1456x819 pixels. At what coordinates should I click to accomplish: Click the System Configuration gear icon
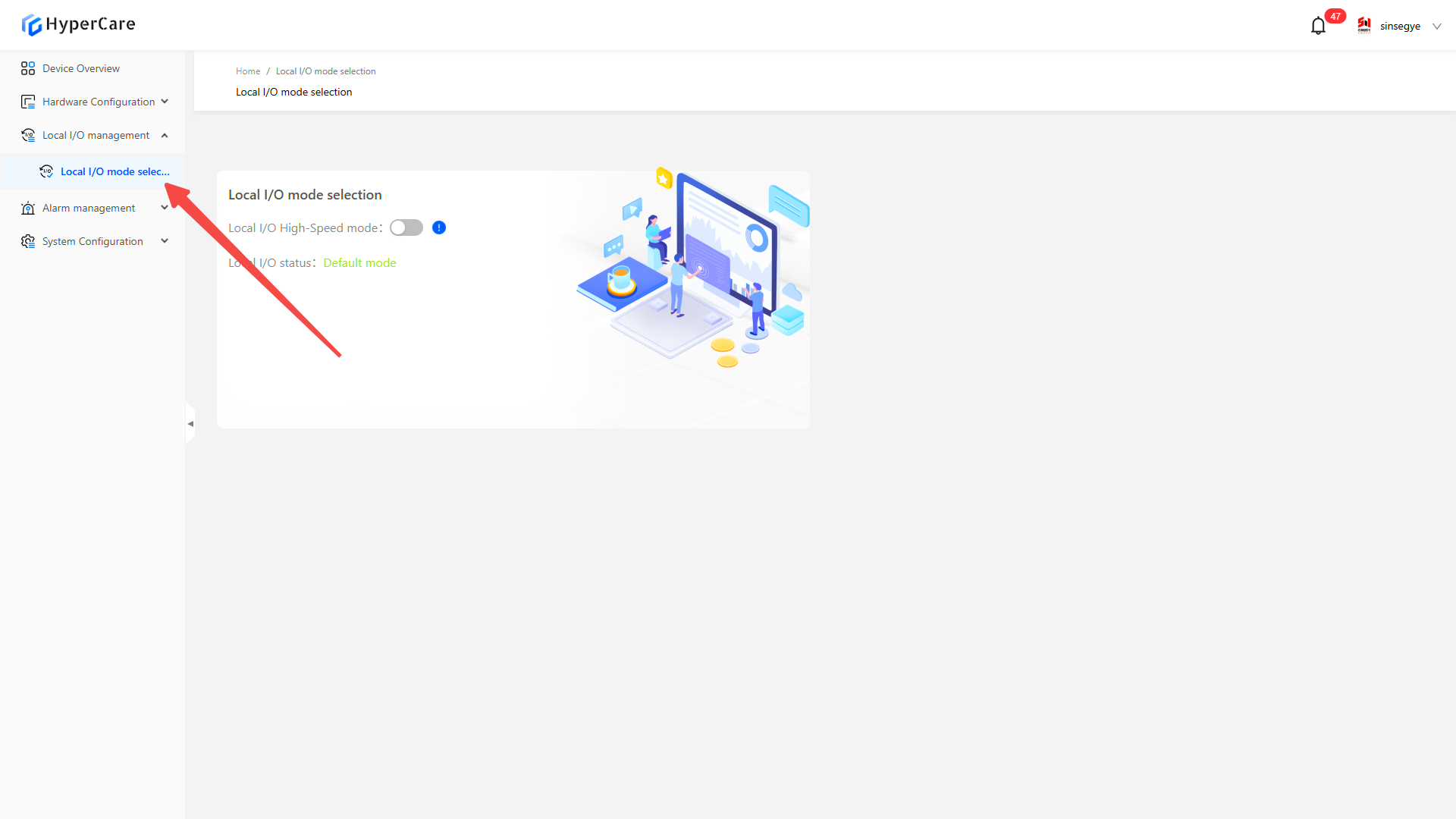tap(28, 241)
